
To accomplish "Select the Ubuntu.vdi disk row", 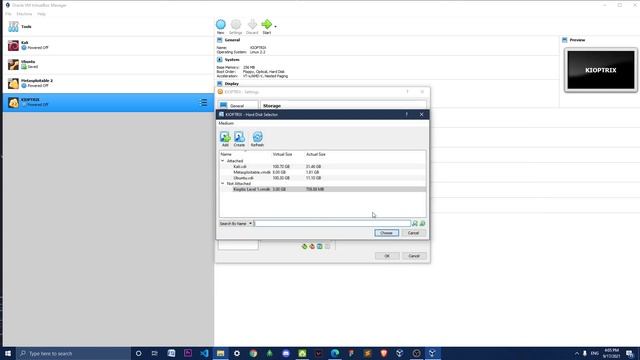I will click(322, 178).
